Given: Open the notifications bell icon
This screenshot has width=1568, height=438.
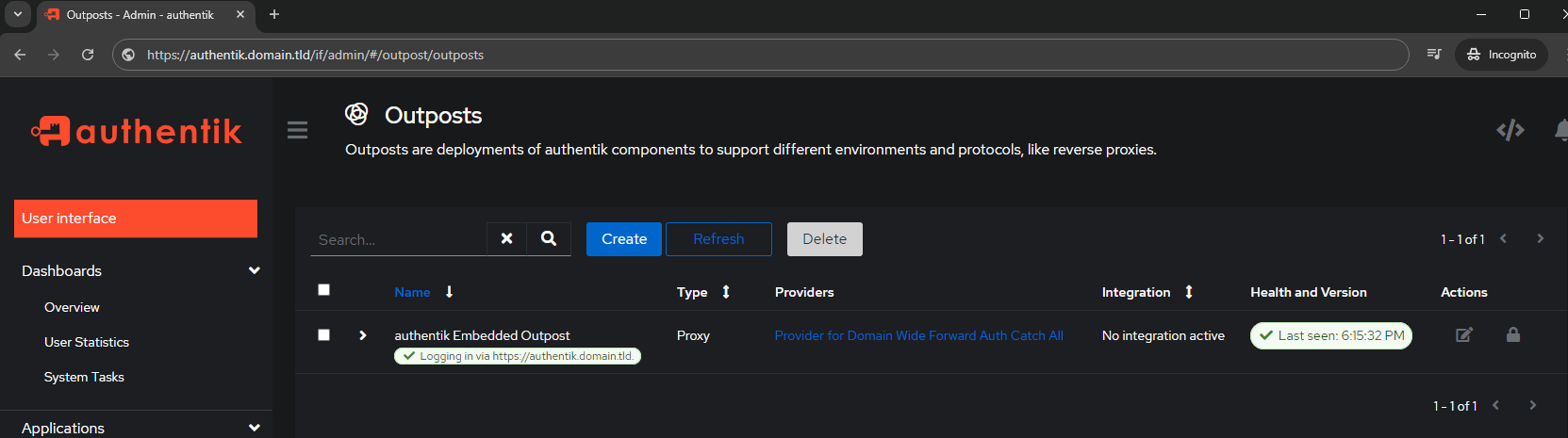Looking at the screenshot, I should (x=1560, y=130).
